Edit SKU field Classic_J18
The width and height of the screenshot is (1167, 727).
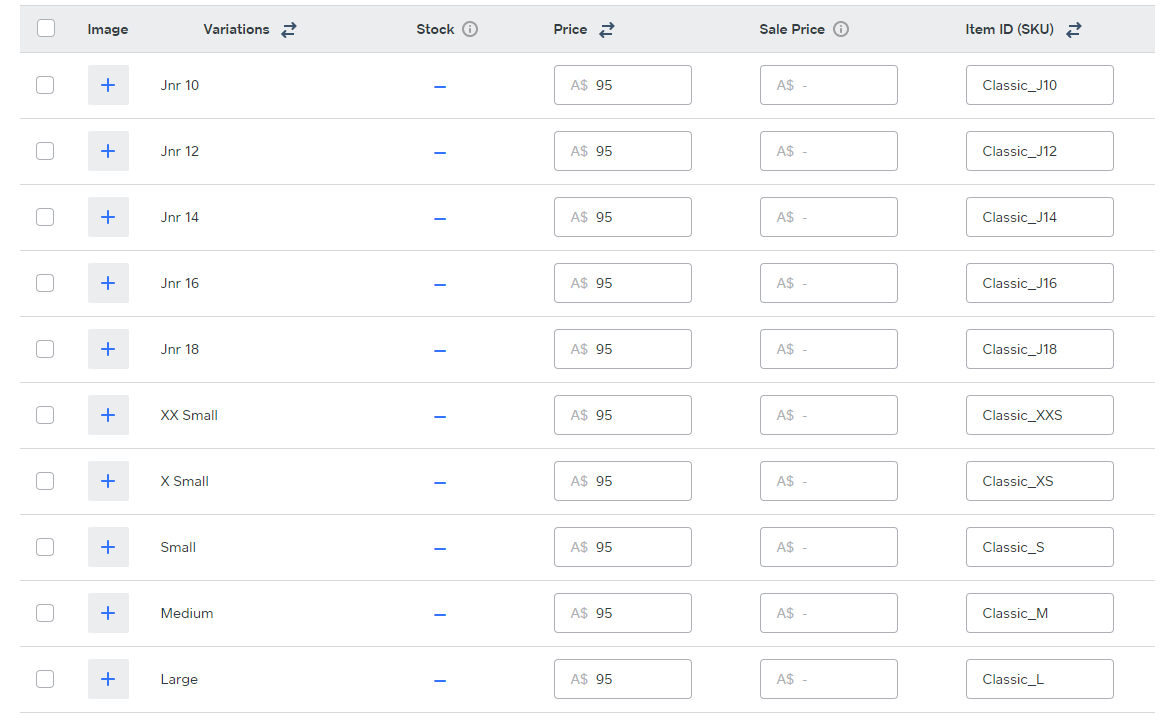pyautogui.click(x=1040, y=349)
